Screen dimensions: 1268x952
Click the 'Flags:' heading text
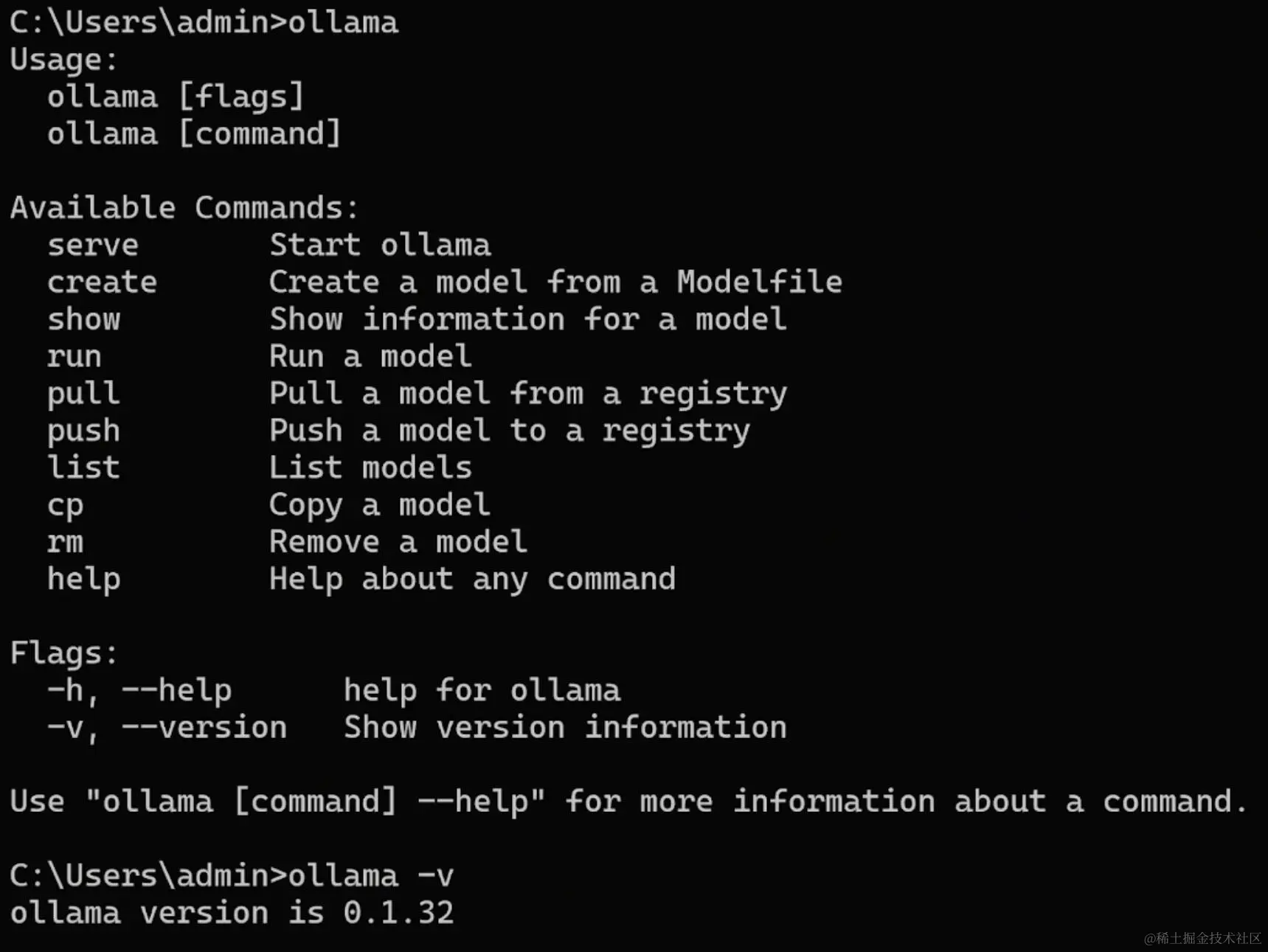(x=64, y=653)
